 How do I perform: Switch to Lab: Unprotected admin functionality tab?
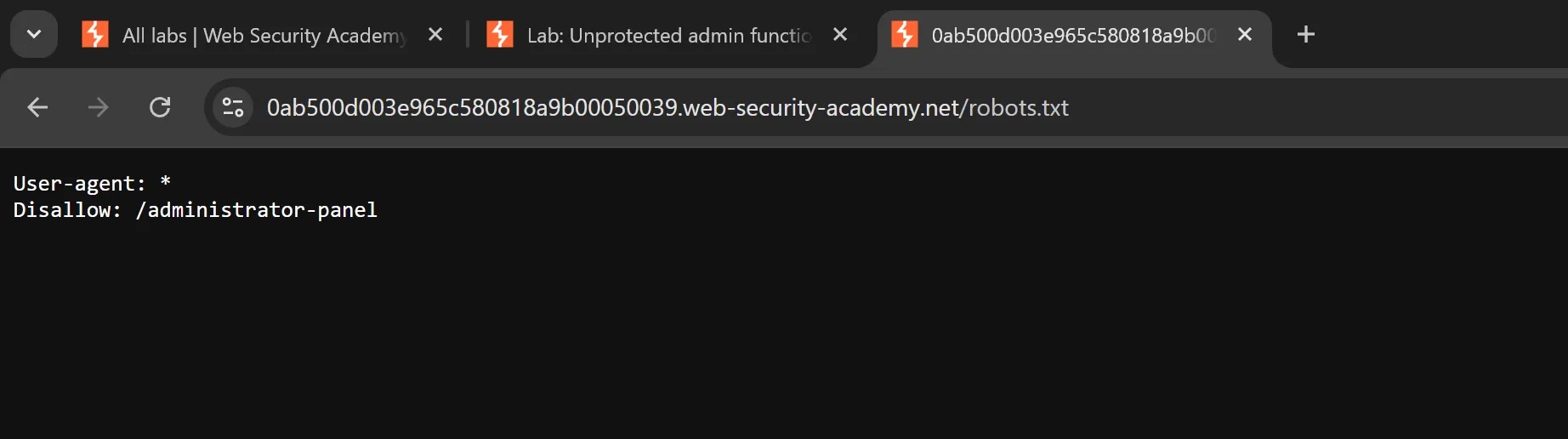pyautogui.click(x=668, y=36)
